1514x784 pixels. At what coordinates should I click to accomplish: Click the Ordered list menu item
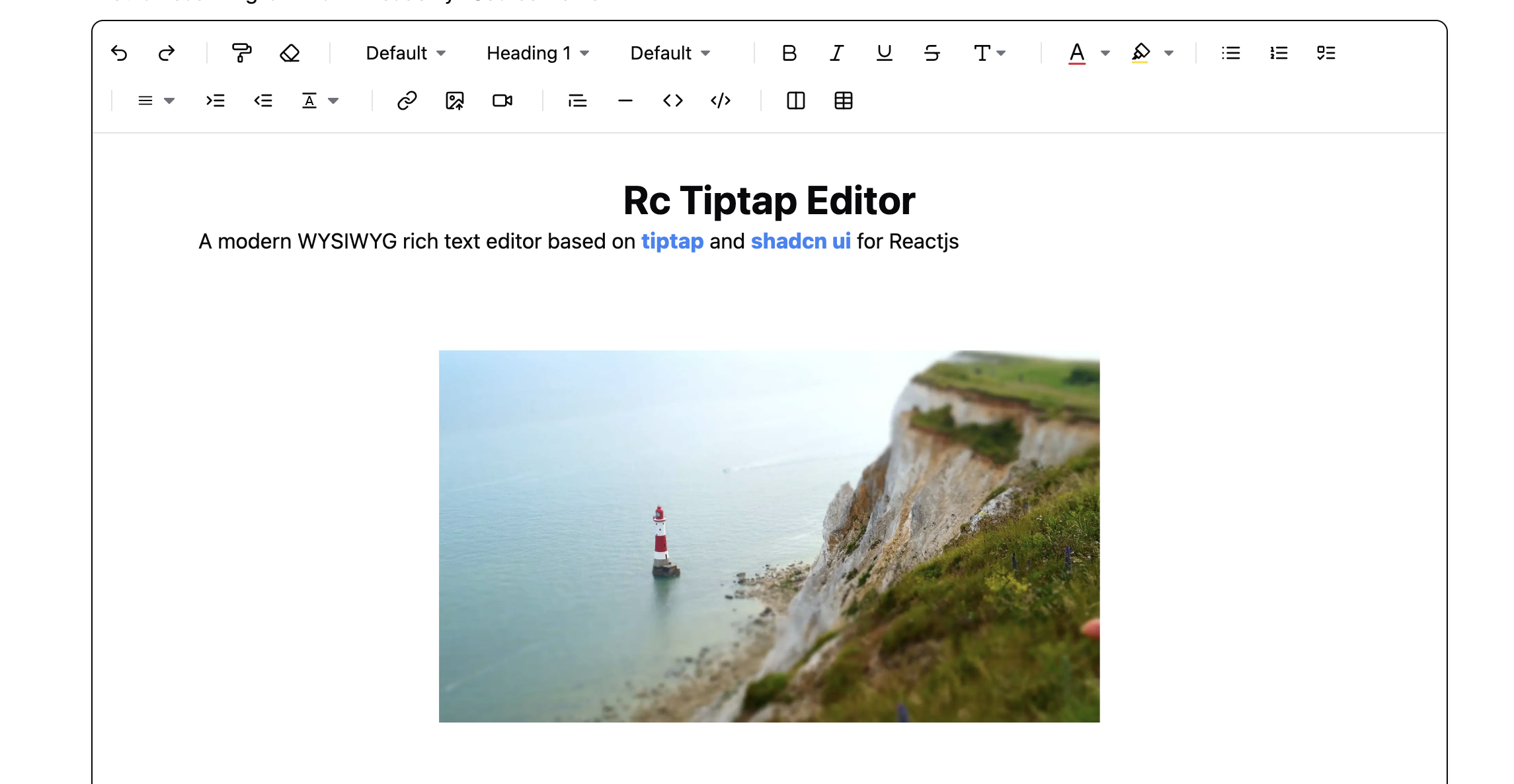pyautogui.click(x=1280, y=53)
